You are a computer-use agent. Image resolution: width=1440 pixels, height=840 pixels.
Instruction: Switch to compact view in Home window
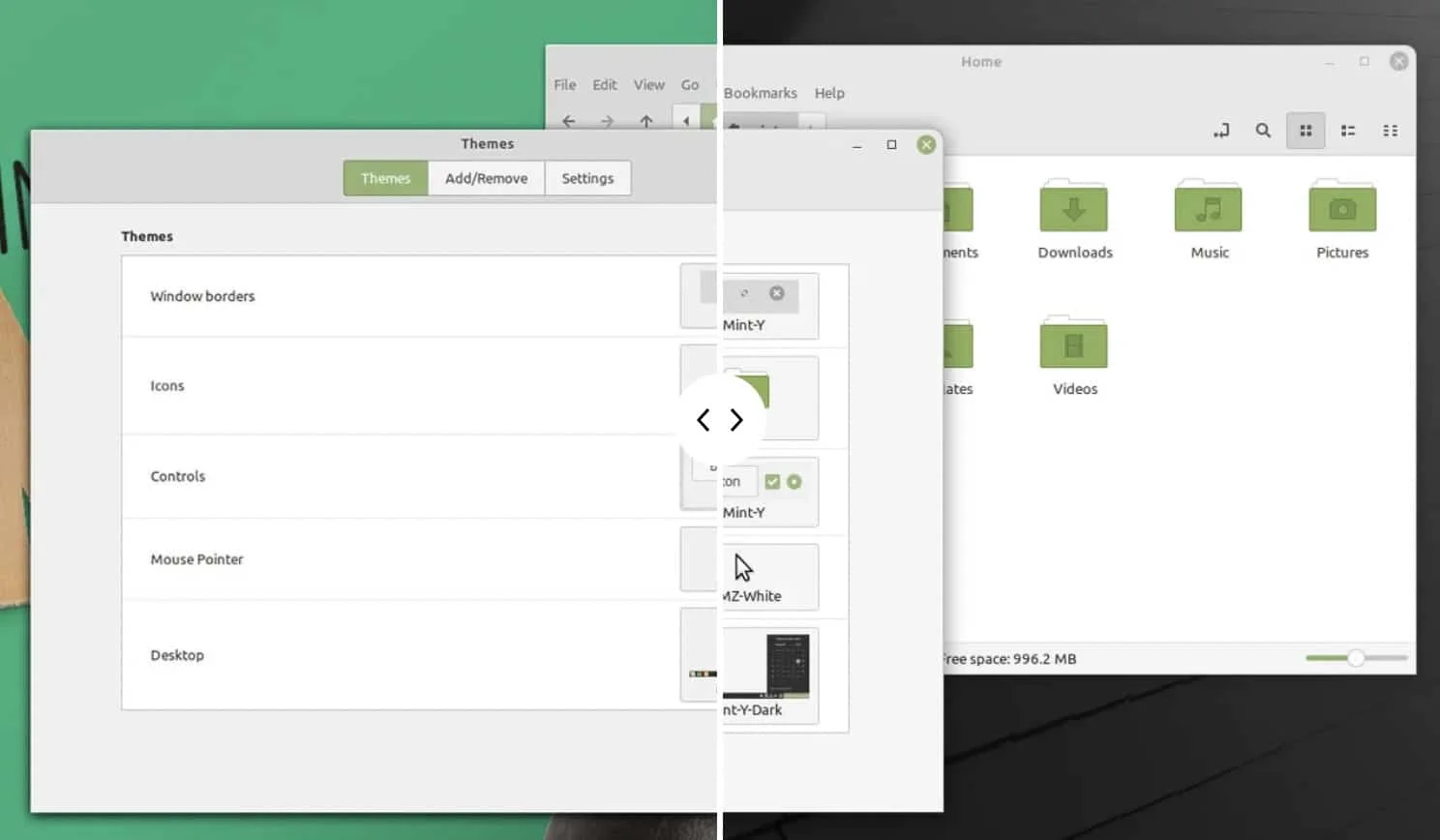click(x=1391, y=131)
